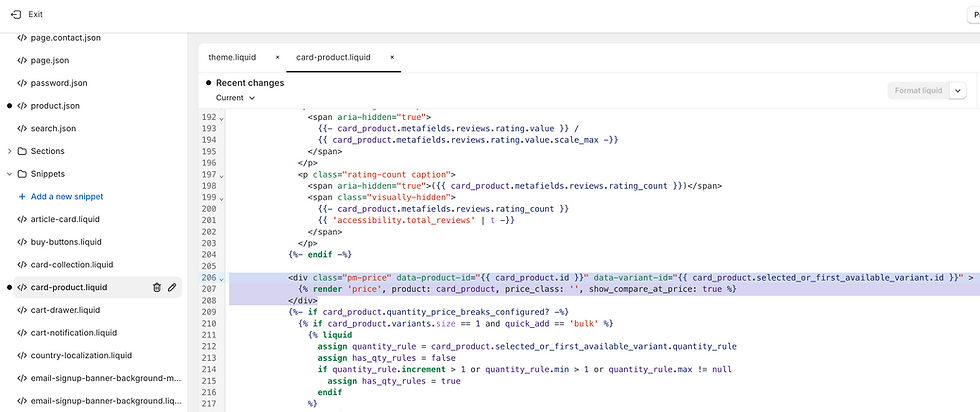Click the Exit icon at top left
Screen dimensions: 980x412
click(16, 14)
